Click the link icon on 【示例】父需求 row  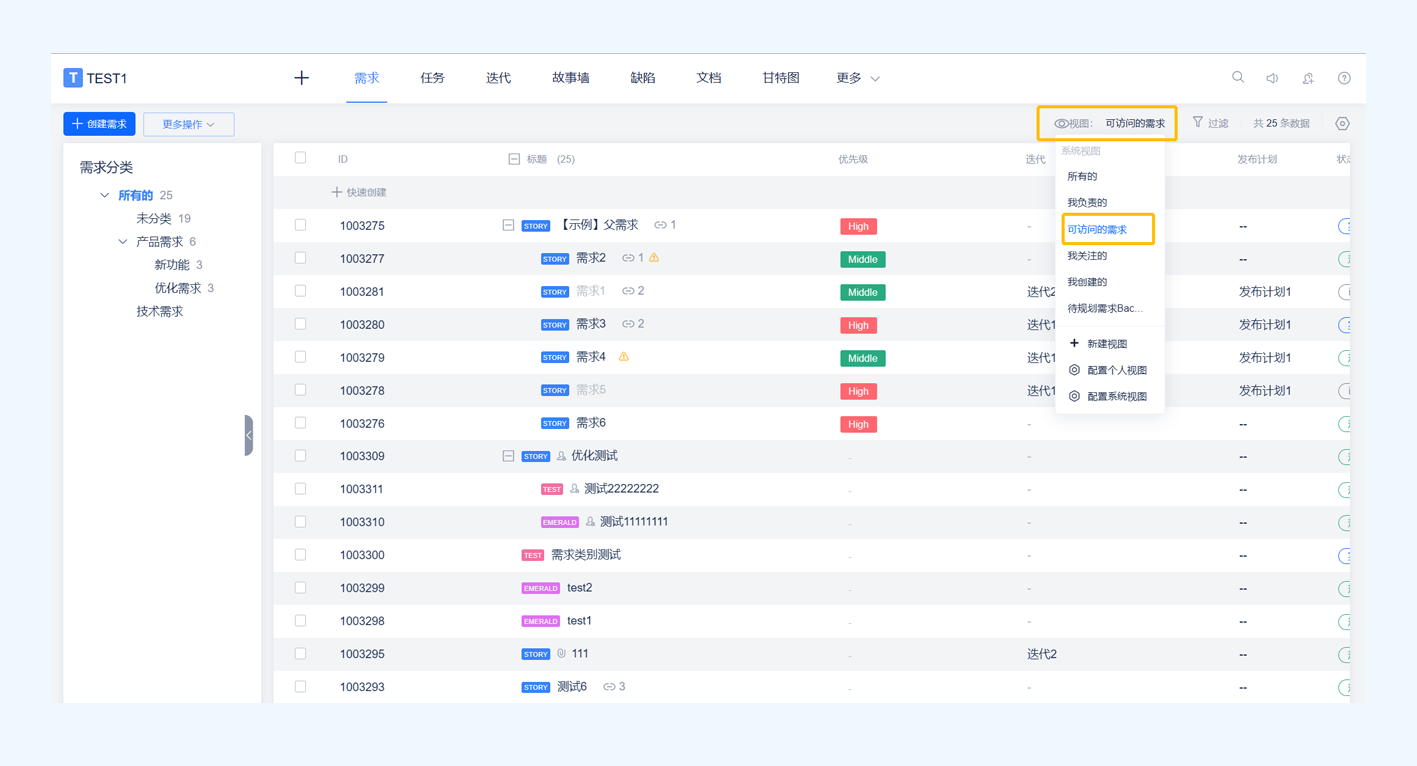(660, 225)
